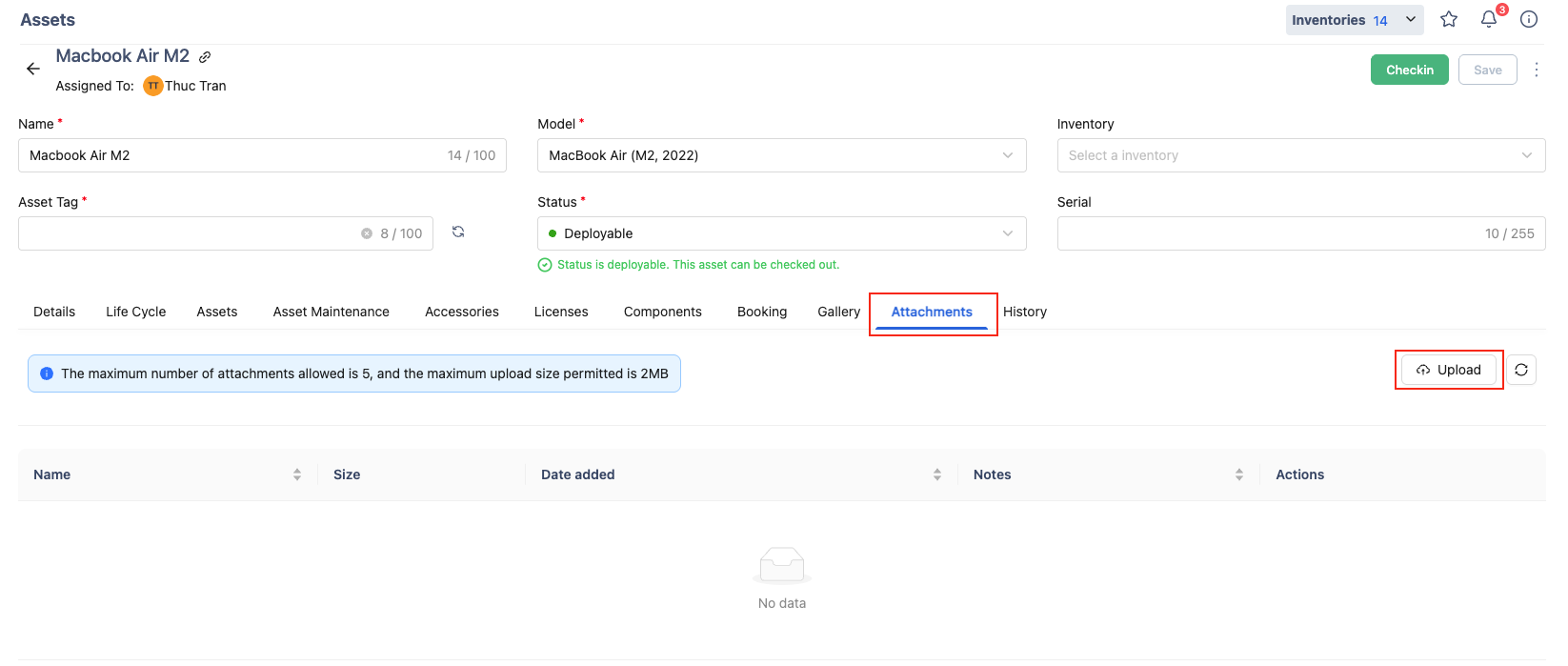
Task: Open the info circle icon in header
Action: point(1529,19)
